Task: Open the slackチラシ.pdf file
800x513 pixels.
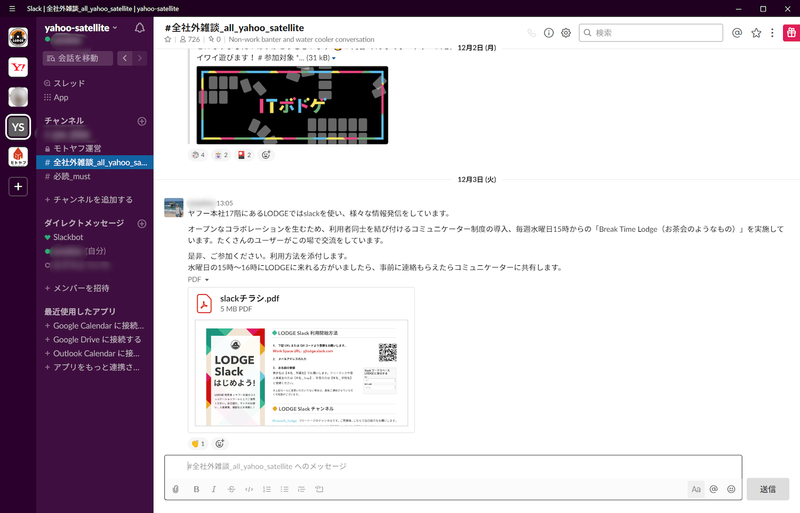Action: click(x=249, y=299)
